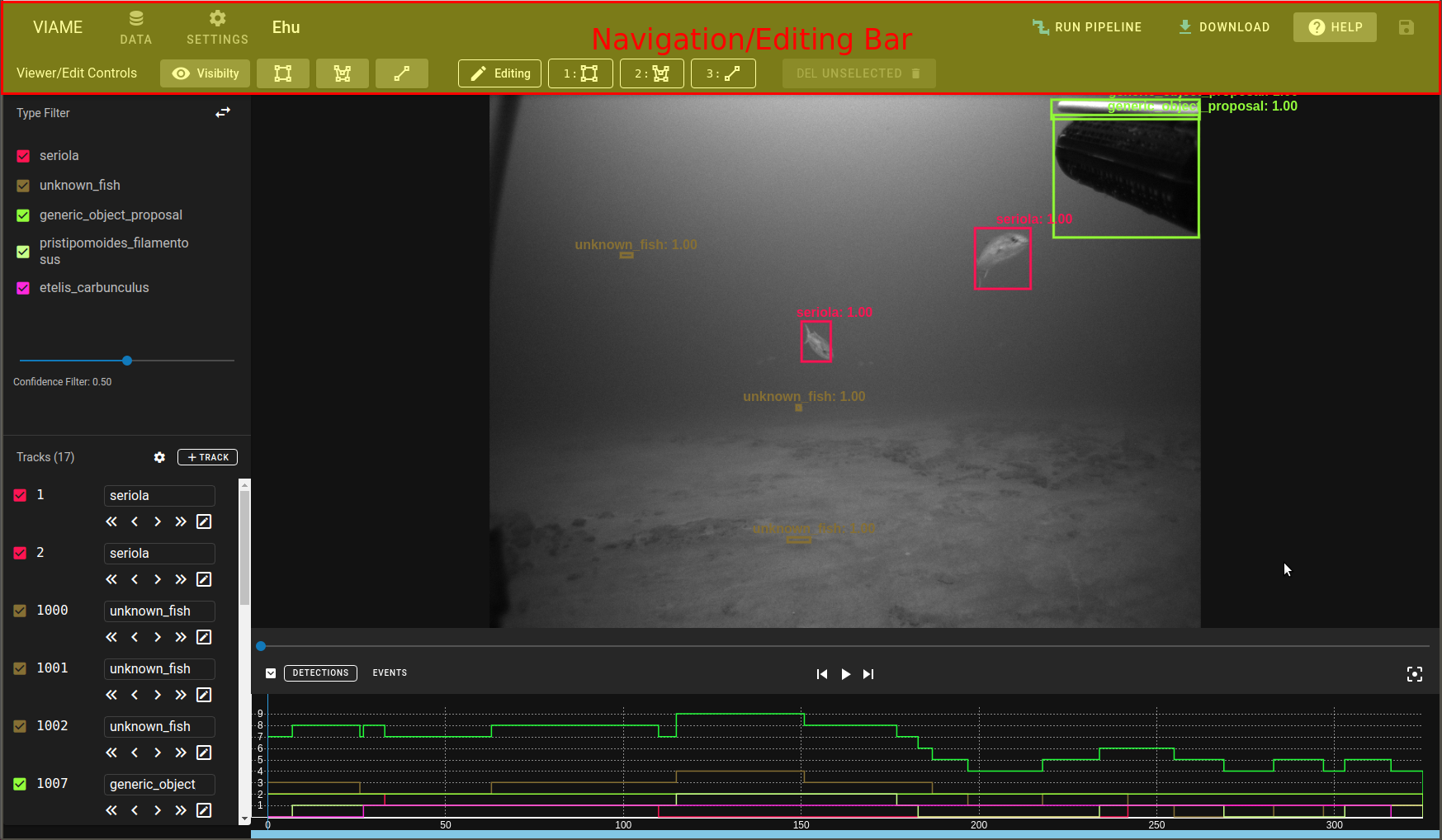Click the Type Filter swap arrows icon

click(x=223, y=112)
